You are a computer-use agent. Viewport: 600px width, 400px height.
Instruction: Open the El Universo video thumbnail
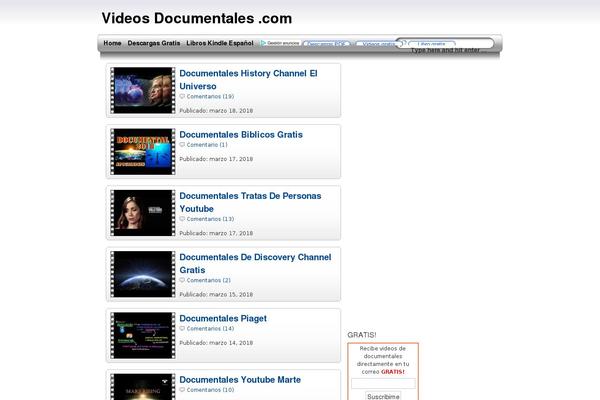click(143, 90)
